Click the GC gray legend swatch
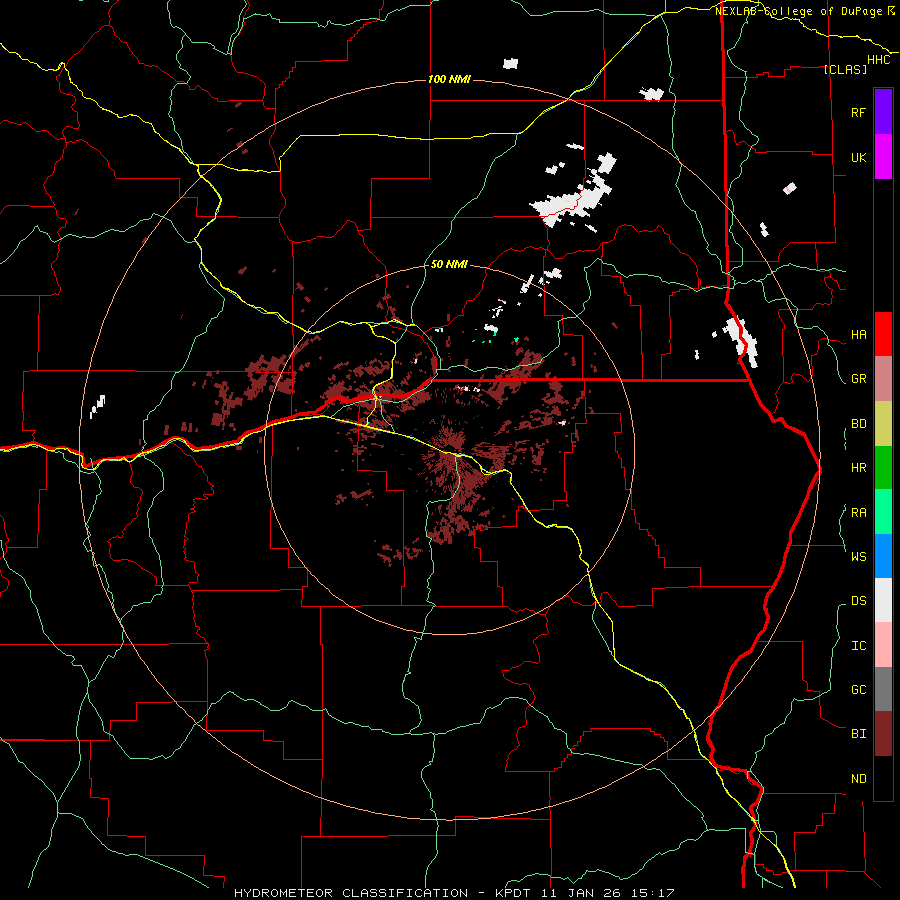The image size is (900, 900). tap(883, 689)
